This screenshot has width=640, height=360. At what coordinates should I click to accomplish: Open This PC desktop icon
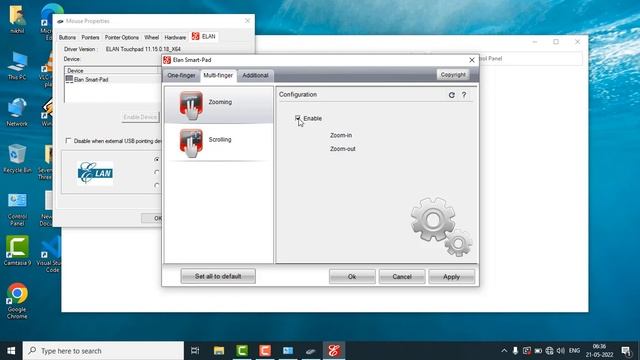point(17,65)
